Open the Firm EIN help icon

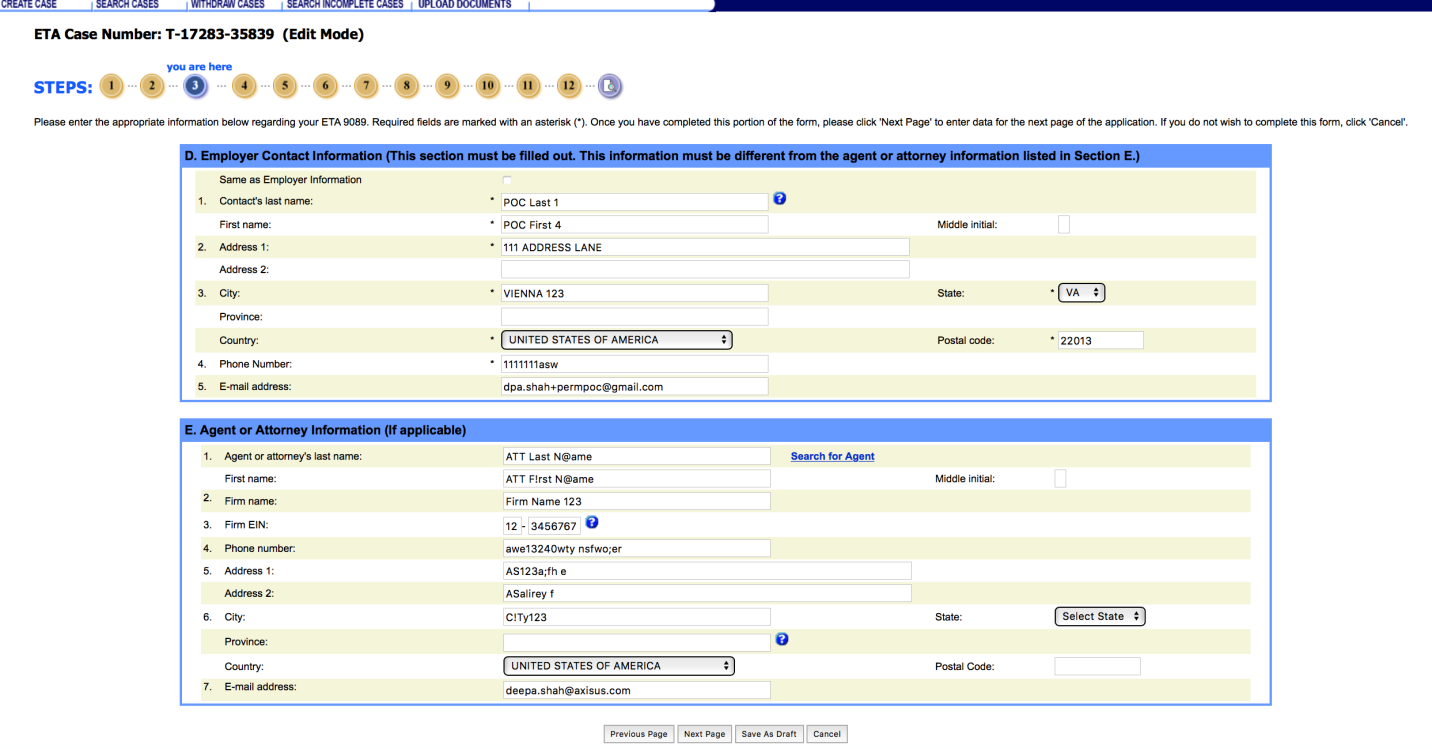pos(592,523)
